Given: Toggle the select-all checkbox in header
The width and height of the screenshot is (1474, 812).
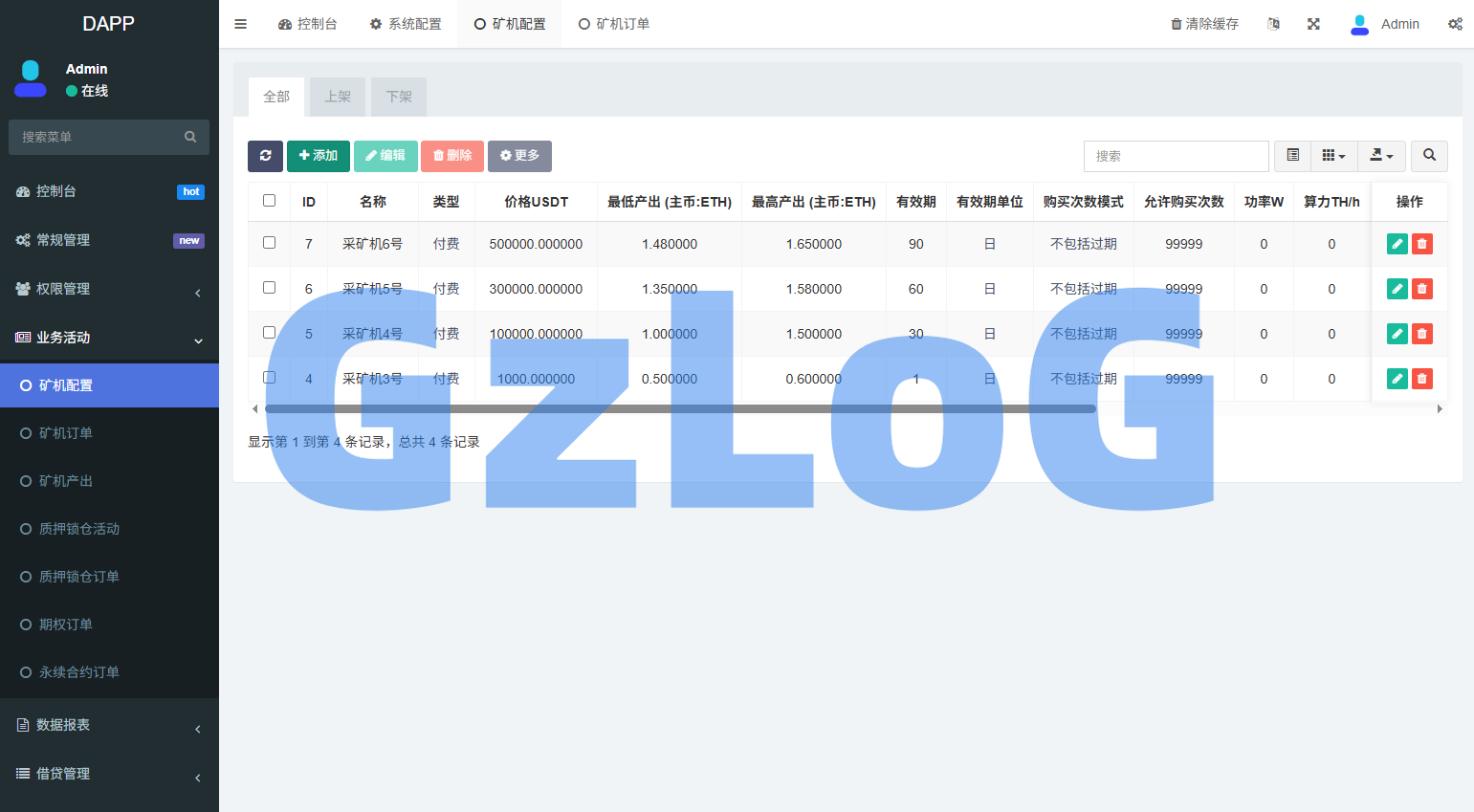Looking at the screenshot, I should tap(269, 201).
